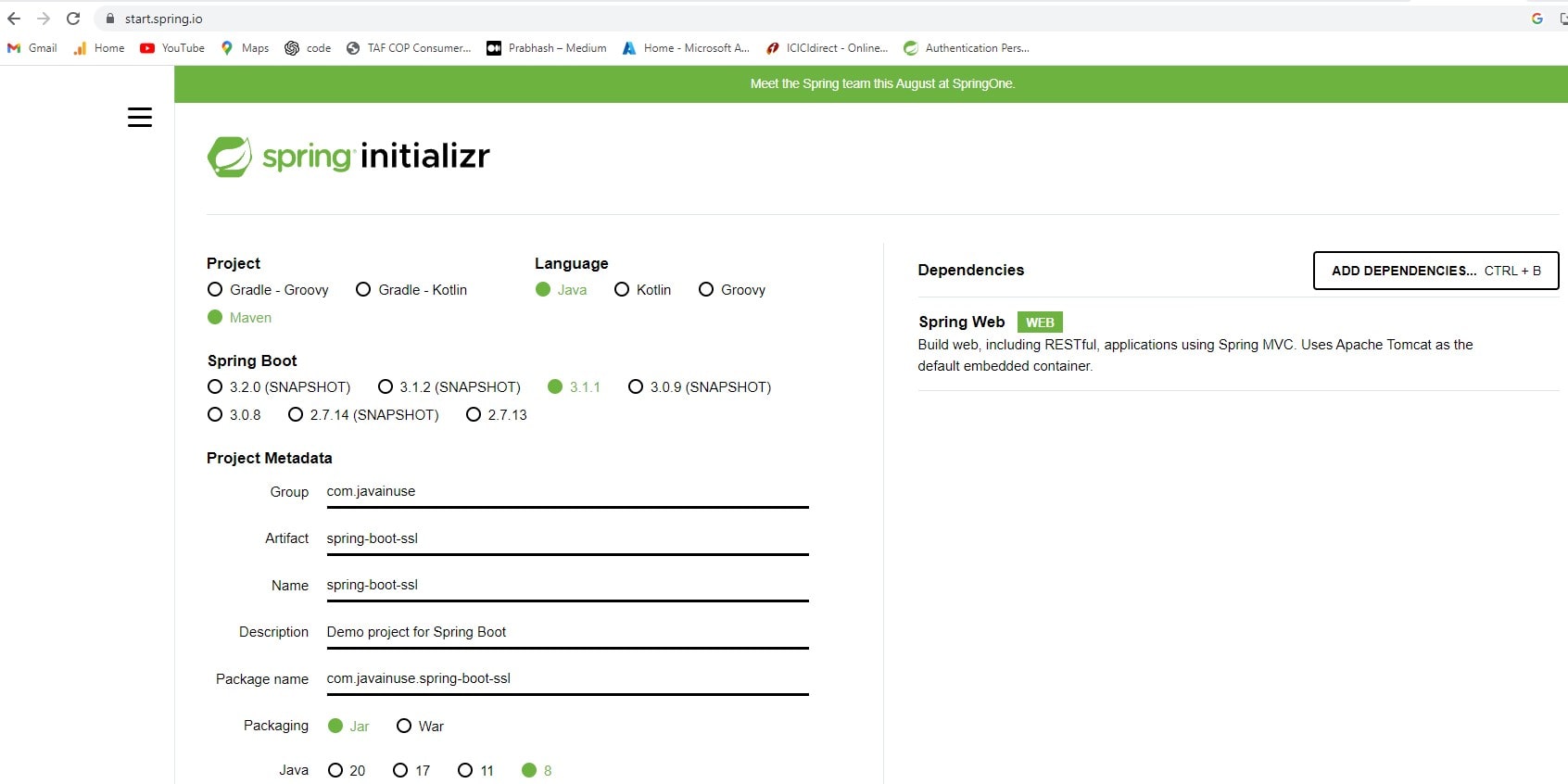1568x784 pixels.
Task: Open the TAF COP Consumer bookmark
Action: click(409, 48)
